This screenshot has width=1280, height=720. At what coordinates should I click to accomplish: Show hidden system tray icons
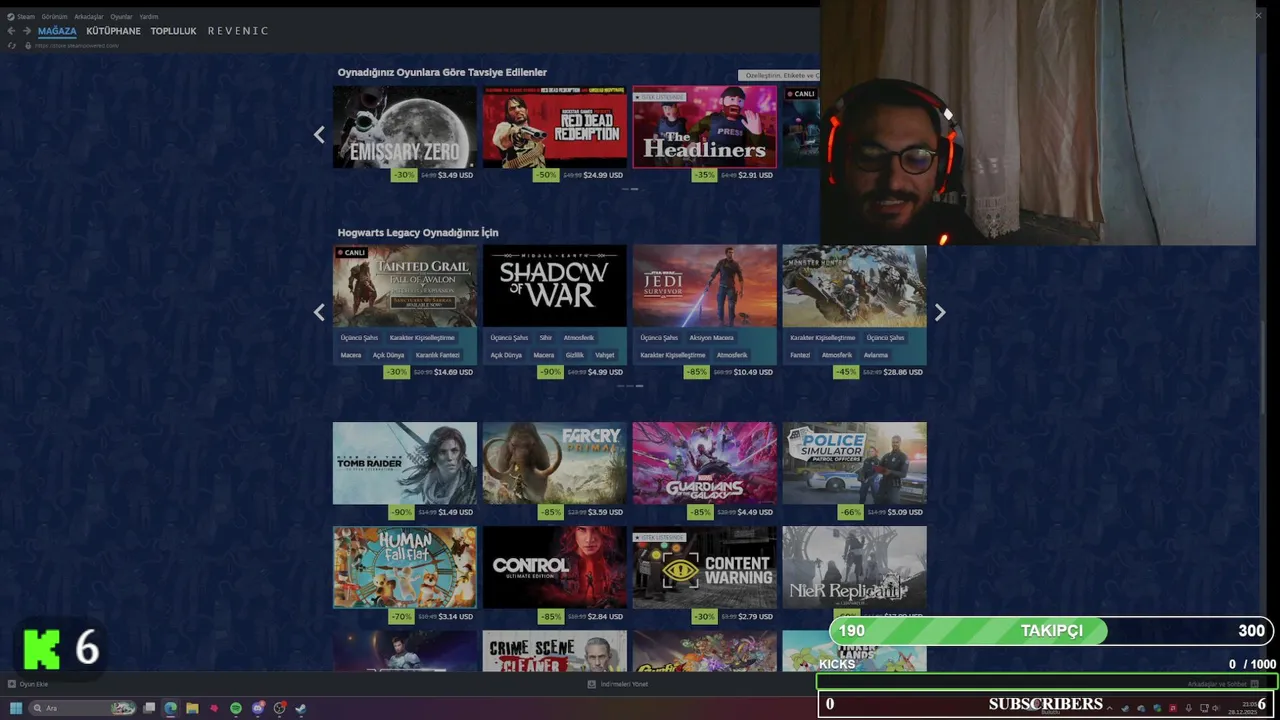pos(1109,708)
